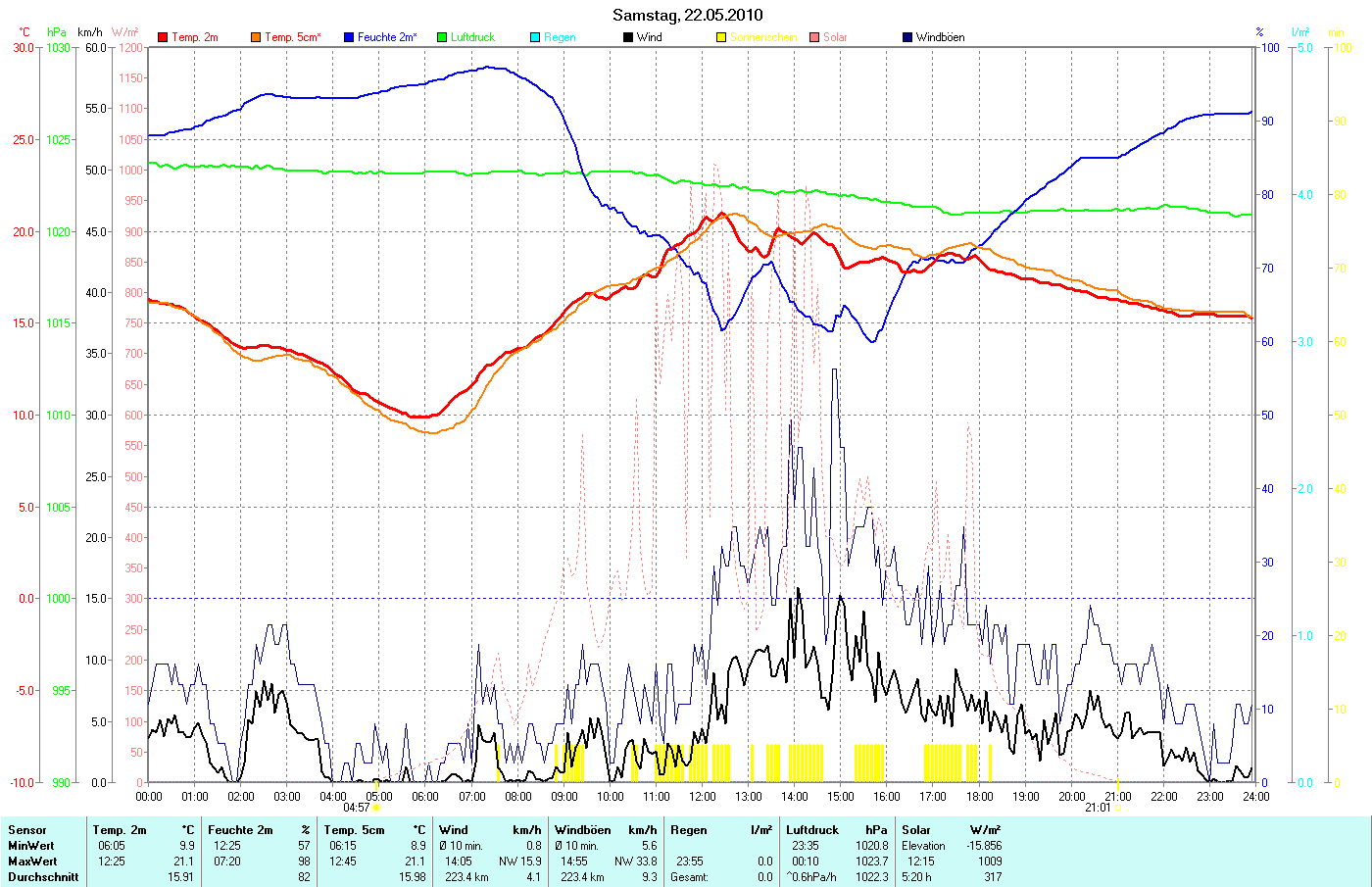This screenshot has height=887, width=1372.
Task: Click the green Luftdruck legend swatch
Action: tap(442, 37)
